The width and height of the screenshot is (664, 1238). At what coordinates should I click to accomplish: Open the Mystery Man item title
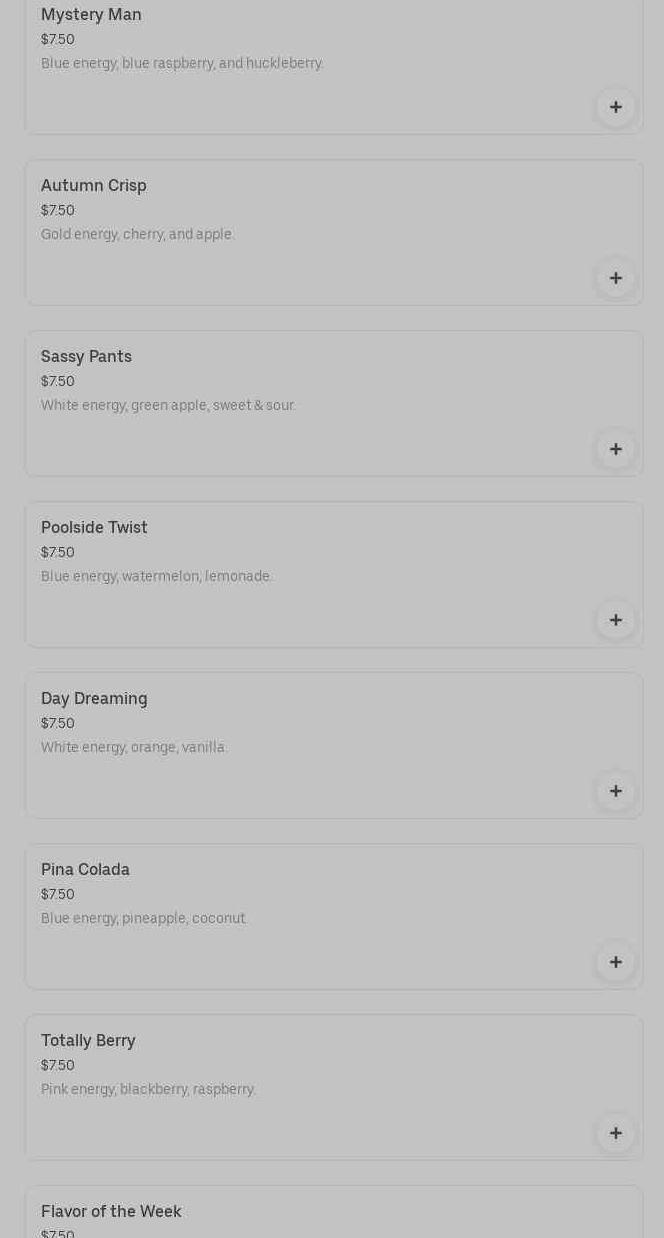click(91, 15)
